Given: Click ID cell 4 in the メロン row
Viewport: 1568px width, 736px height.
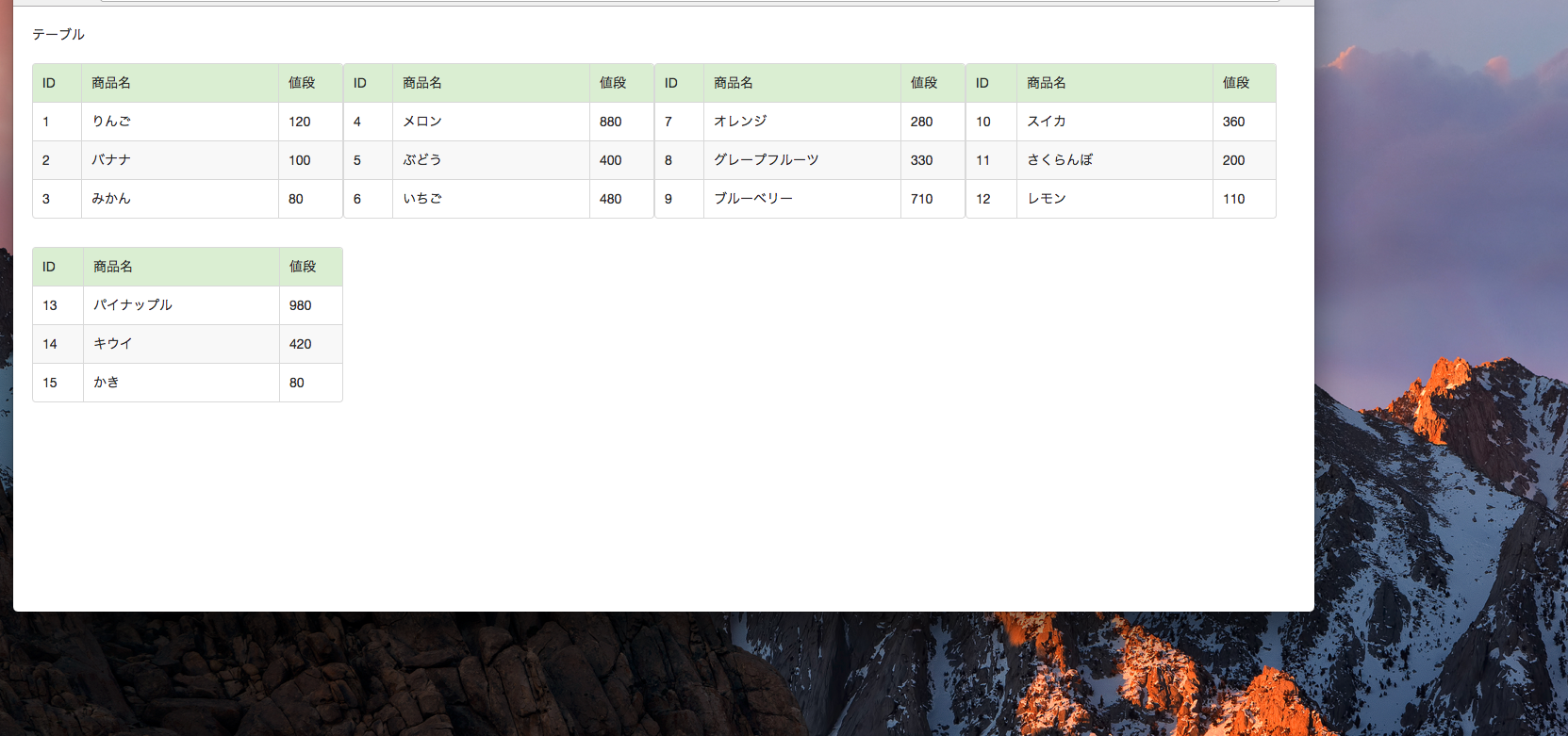Looking at the screenshot, I should click(369, 122).
